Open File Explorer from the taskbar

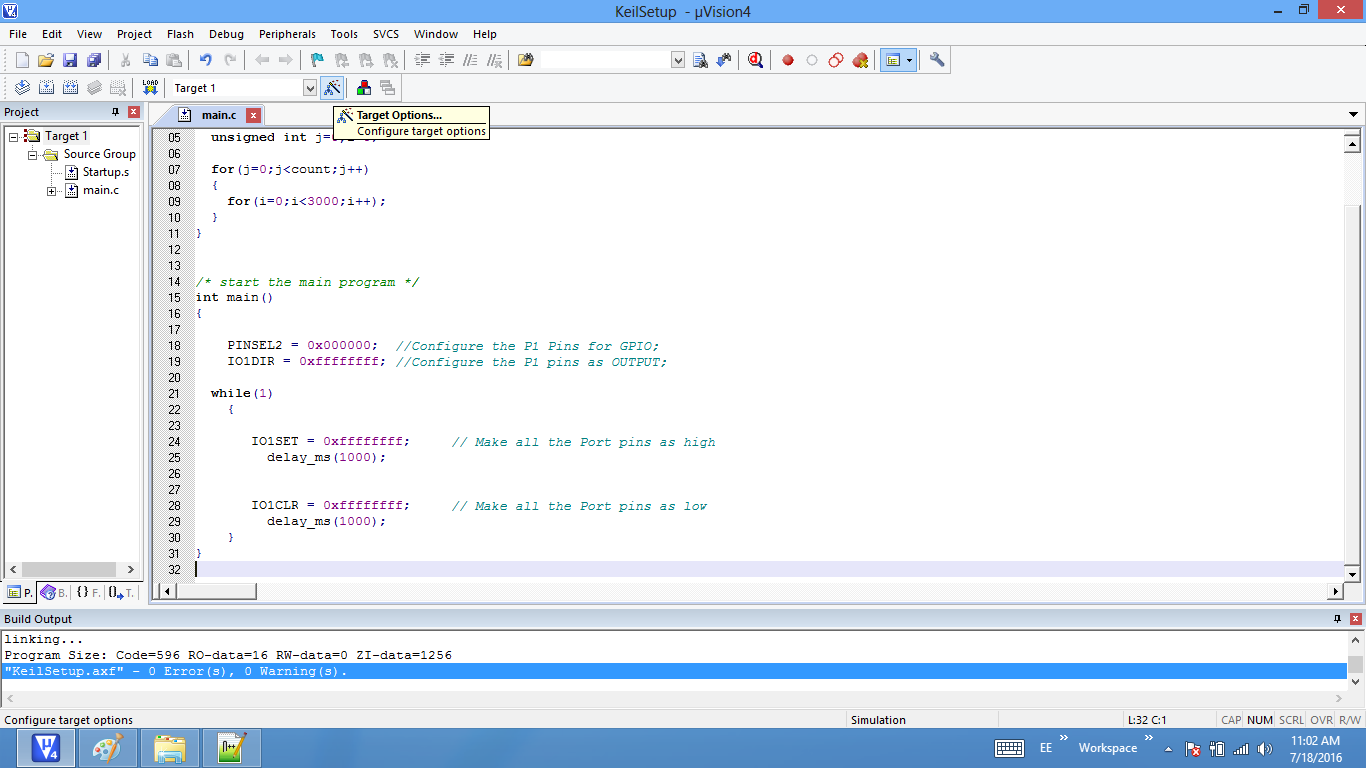coord(169,748)
